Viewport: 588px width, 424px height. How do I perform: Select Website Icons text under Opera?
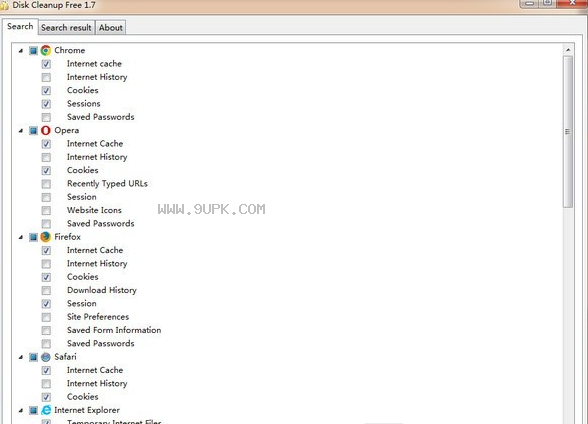click(94, 210)
